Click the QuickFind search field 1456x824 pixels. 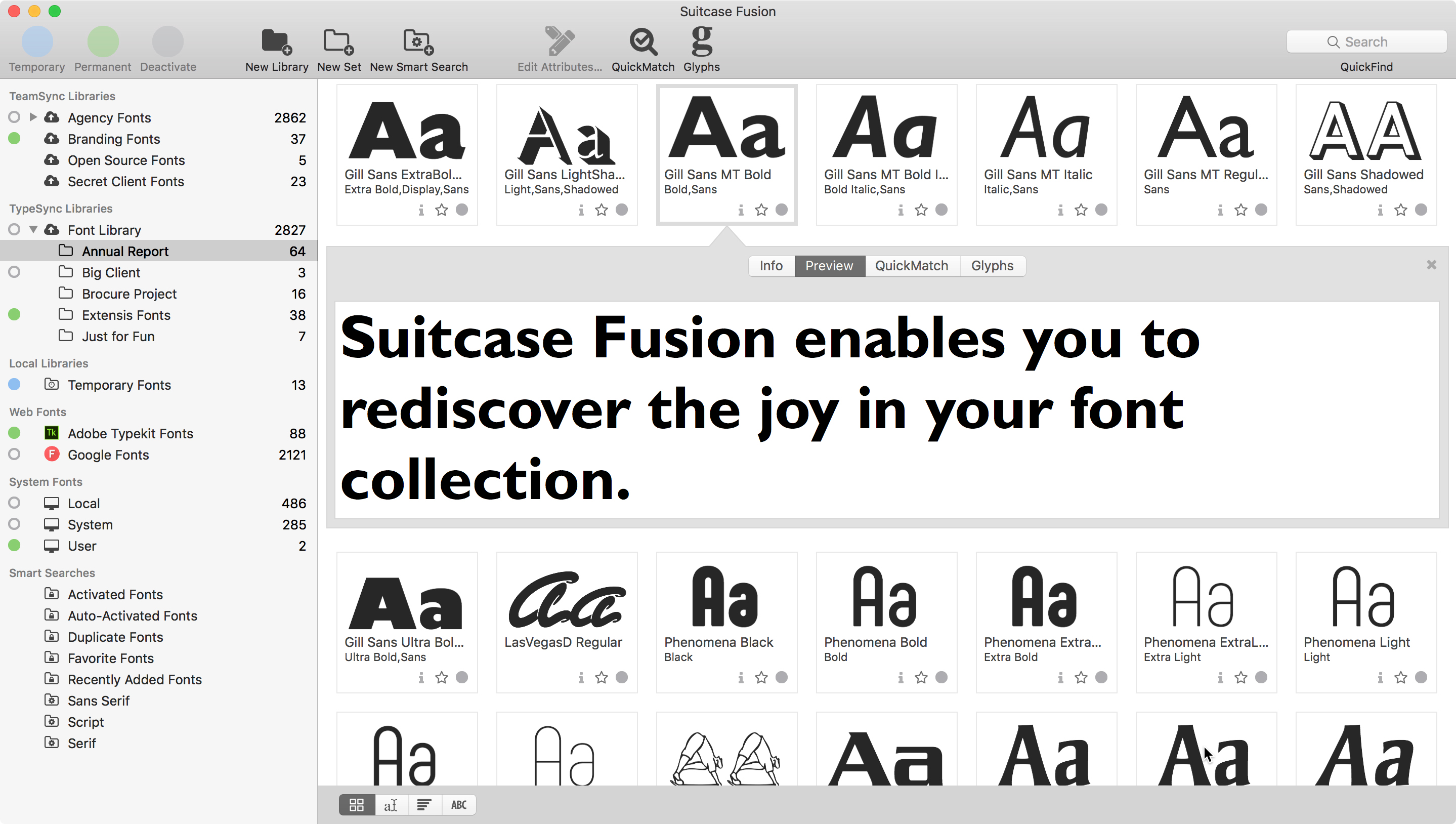[x=1365, y=42]
